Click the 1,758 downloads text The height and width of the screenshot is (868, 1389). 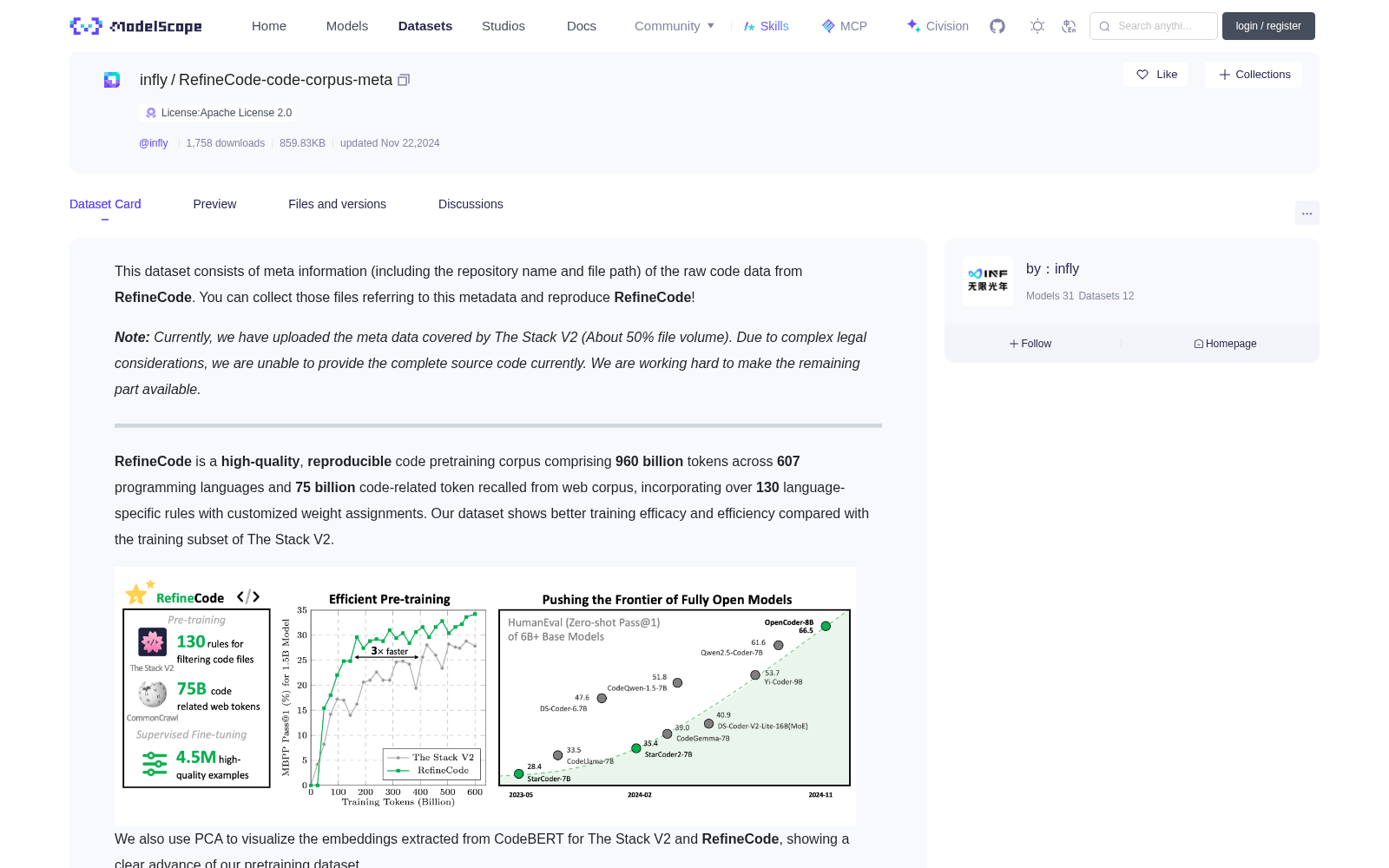(x=226, y=143)
